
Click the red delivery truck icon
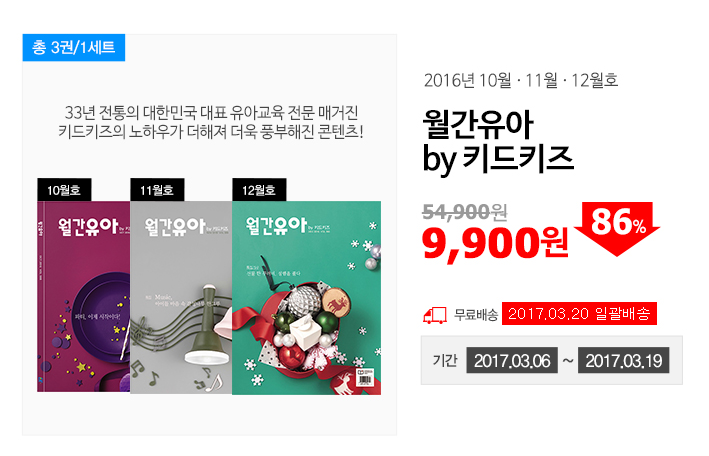pyautogui.click(x=435, y=315)
